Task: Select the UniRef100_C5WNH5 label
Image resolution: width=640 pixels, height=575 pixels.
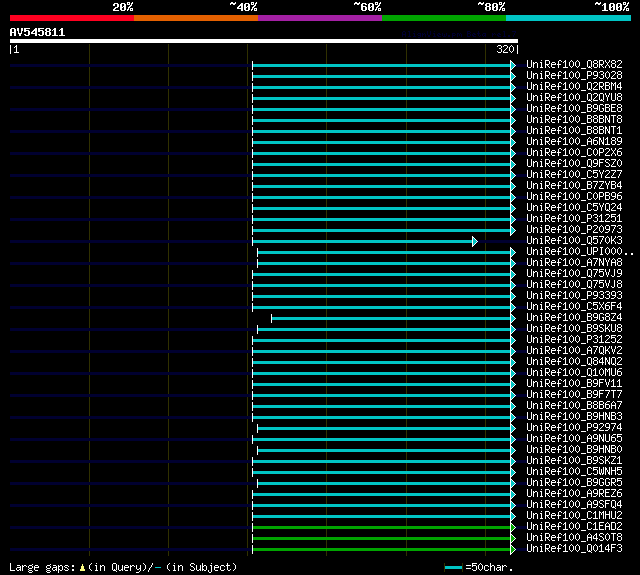Action: coord(574,472)
